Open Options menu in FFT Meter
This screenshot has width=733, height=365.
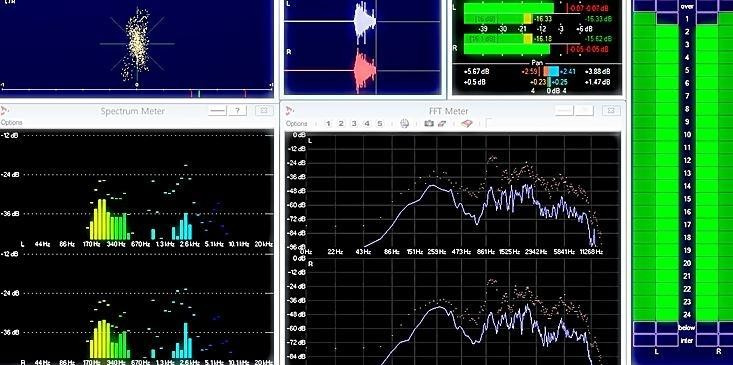[x=296, y=123]
